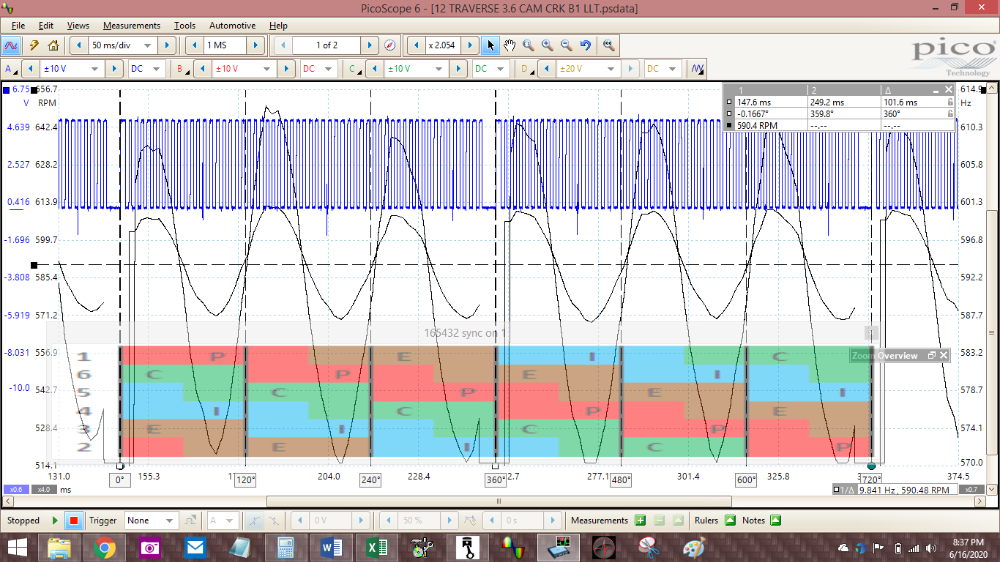This screenshot has width=1000, height=562.
Task: Open the Automotive menu
Action: pos(232,26)
